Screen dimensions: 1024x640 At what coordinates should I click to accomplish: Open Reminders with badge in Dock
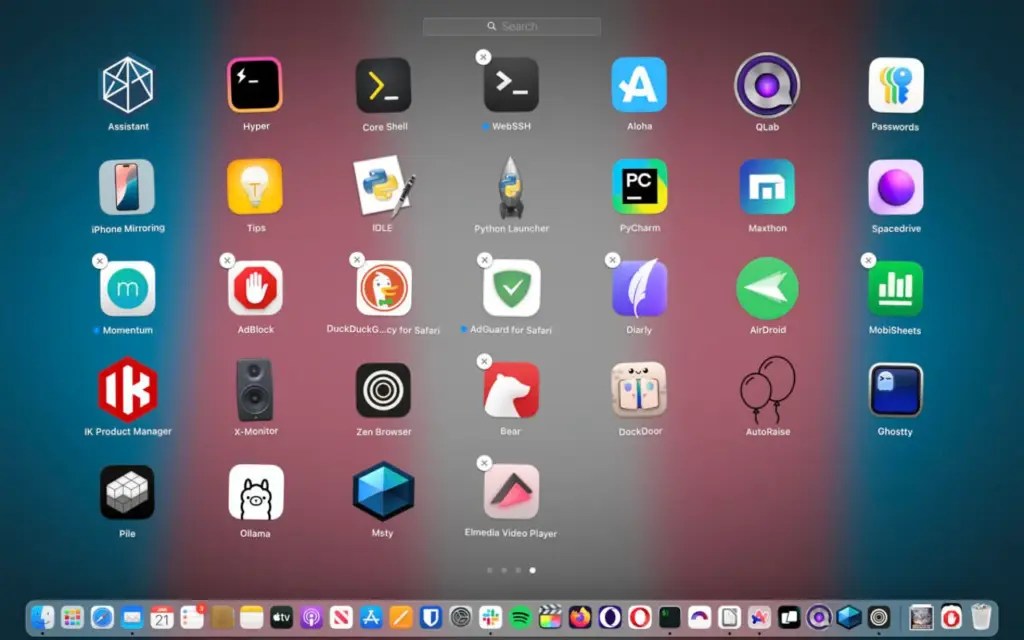192,617
